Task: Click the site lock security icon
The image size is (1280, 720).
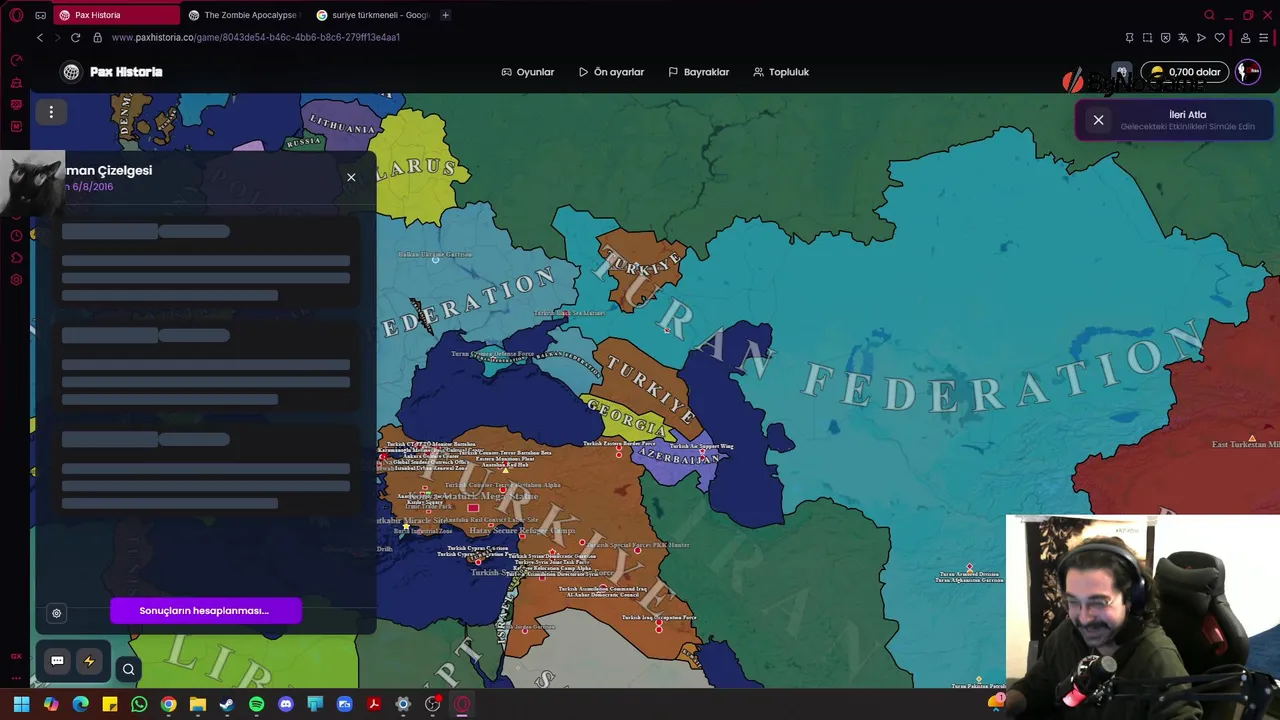Action: tap(97, 37)
